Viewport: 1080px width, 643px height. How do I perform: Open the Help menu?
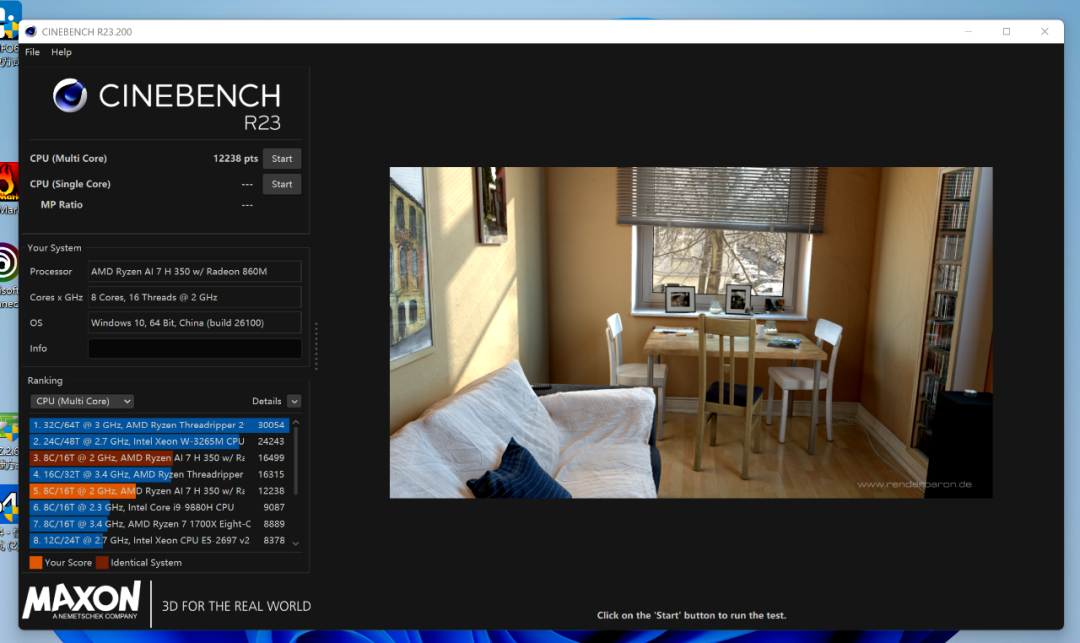61,52
